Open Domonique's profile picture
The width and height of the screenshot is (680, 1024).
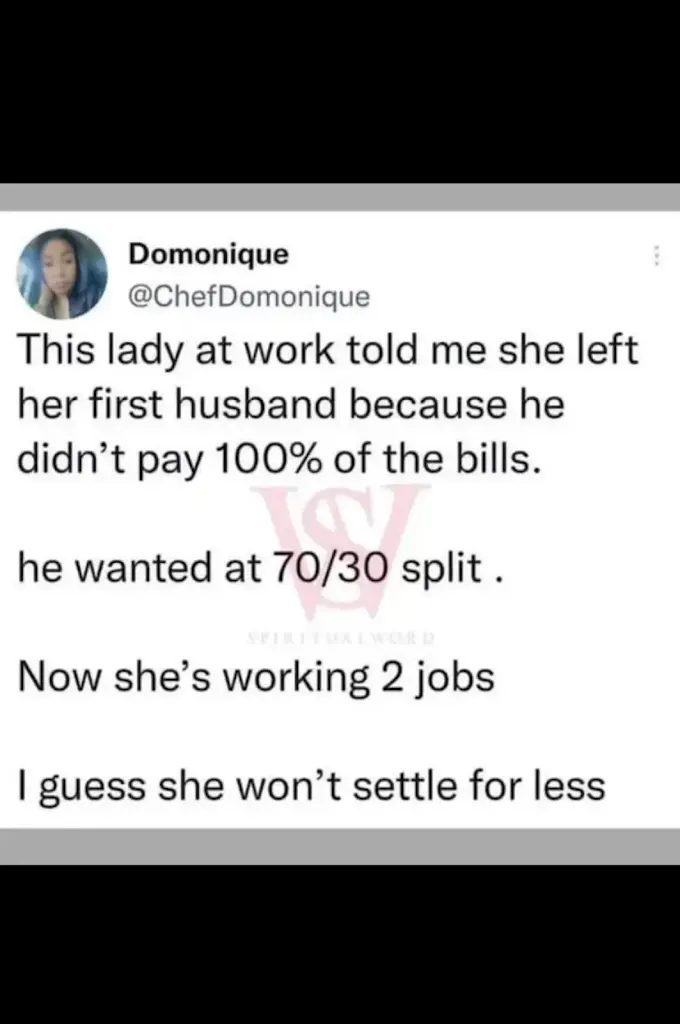tap(62, 274)
